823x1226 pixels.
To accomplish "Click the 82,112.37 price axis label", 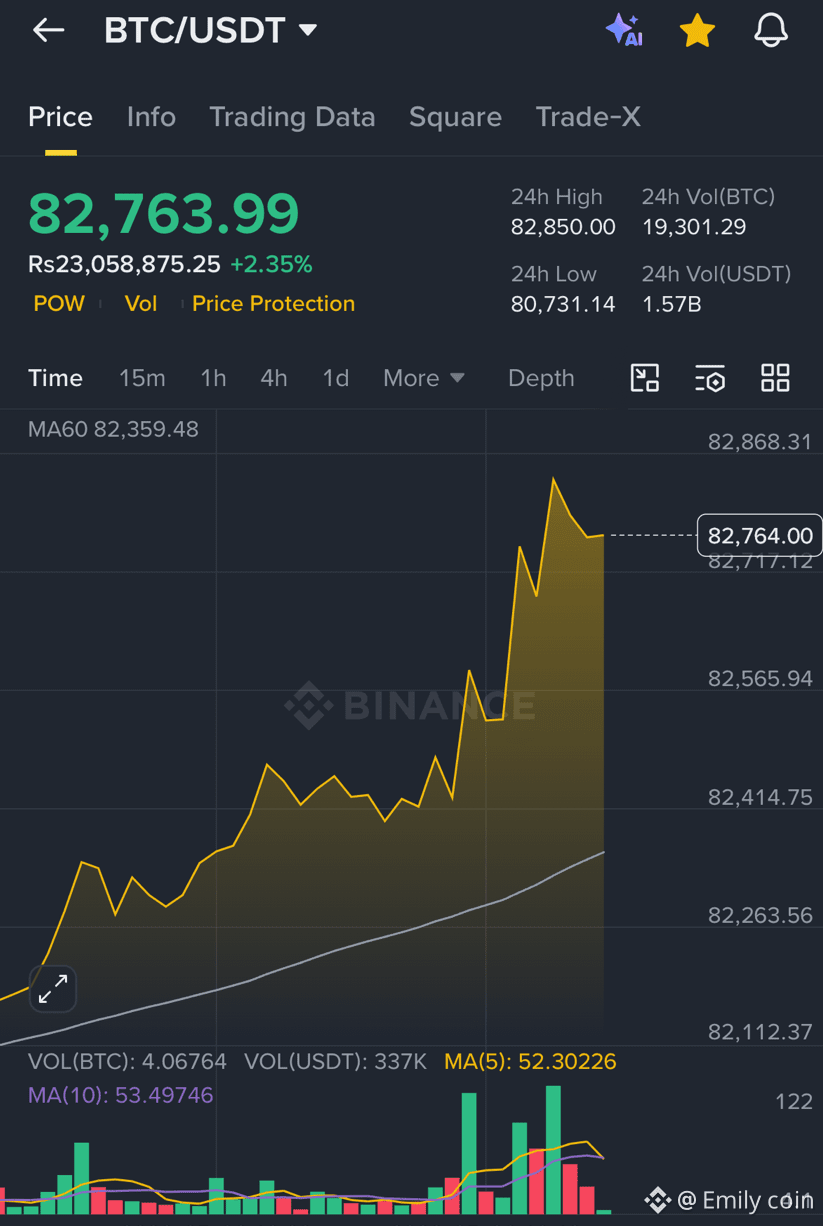I will [x=760, y=1031].
